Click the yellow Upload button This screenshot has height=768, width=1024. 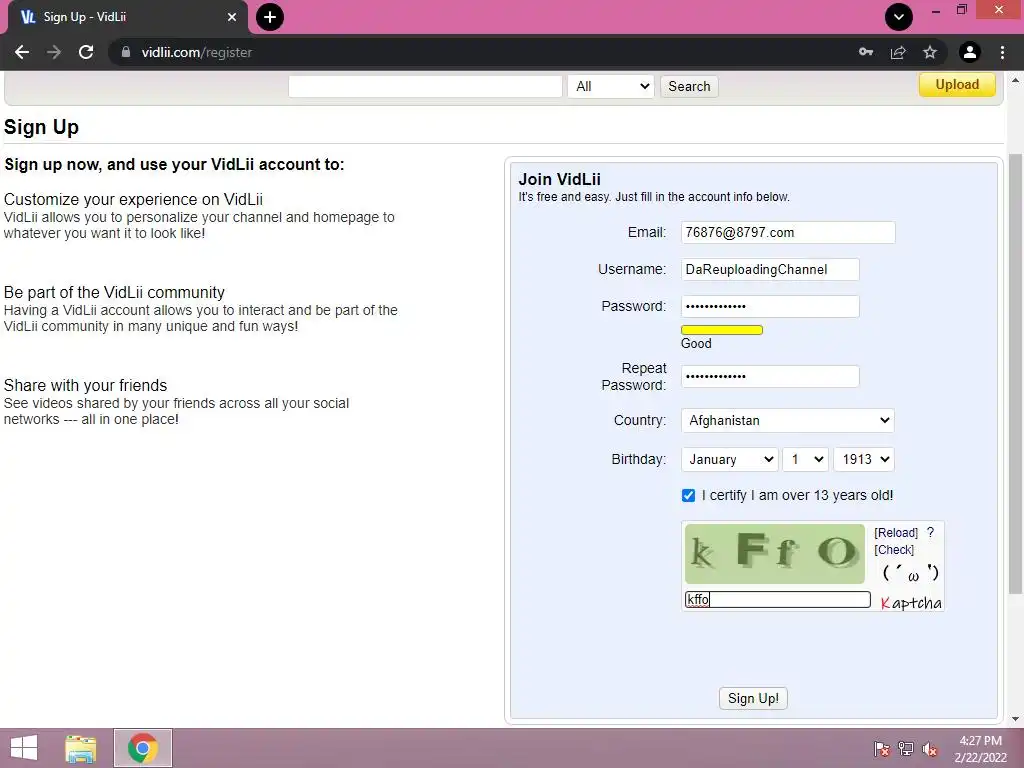957,84
